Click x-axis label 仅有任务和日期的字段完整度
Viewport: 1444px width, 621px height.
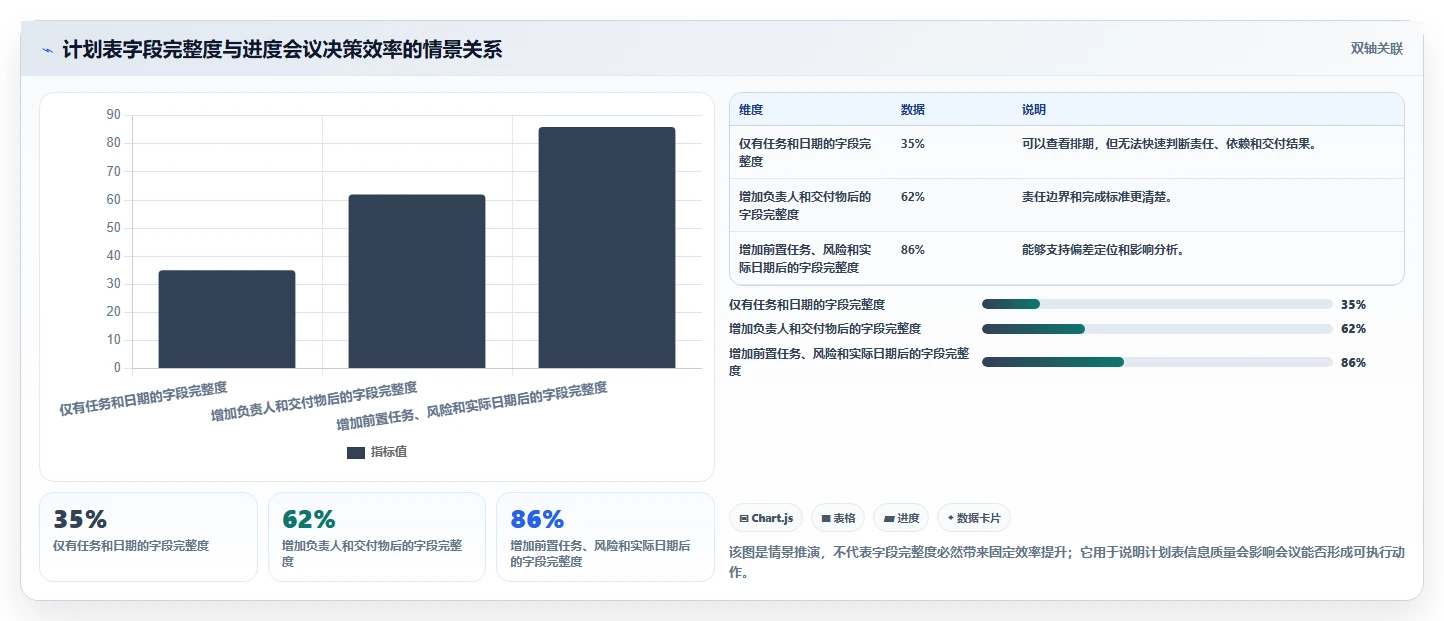(x=143, y=398)
